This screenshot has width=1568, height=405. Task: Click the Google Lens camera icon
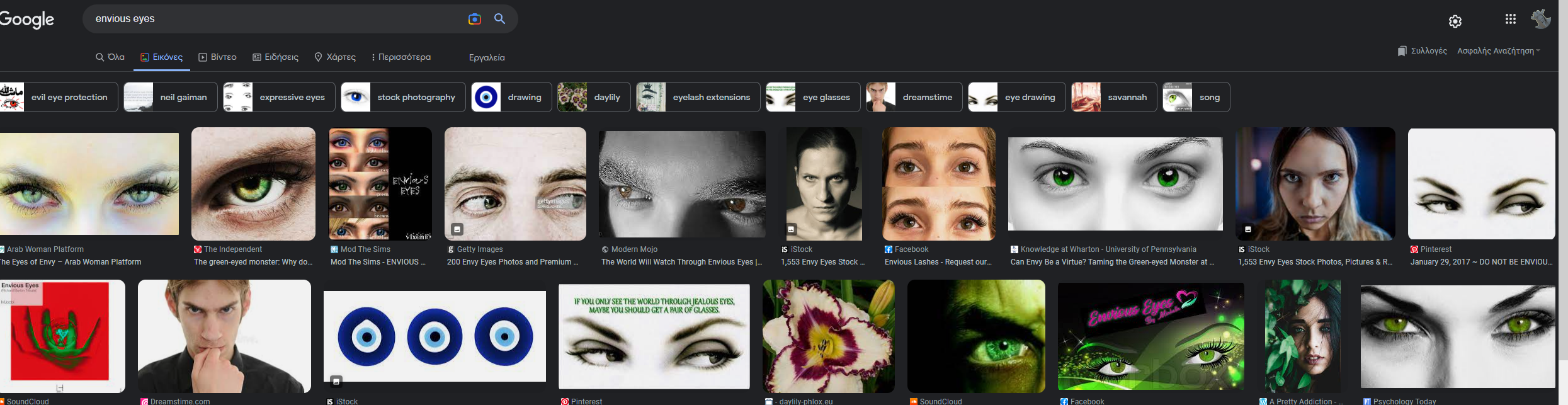(x=475, y=19)
